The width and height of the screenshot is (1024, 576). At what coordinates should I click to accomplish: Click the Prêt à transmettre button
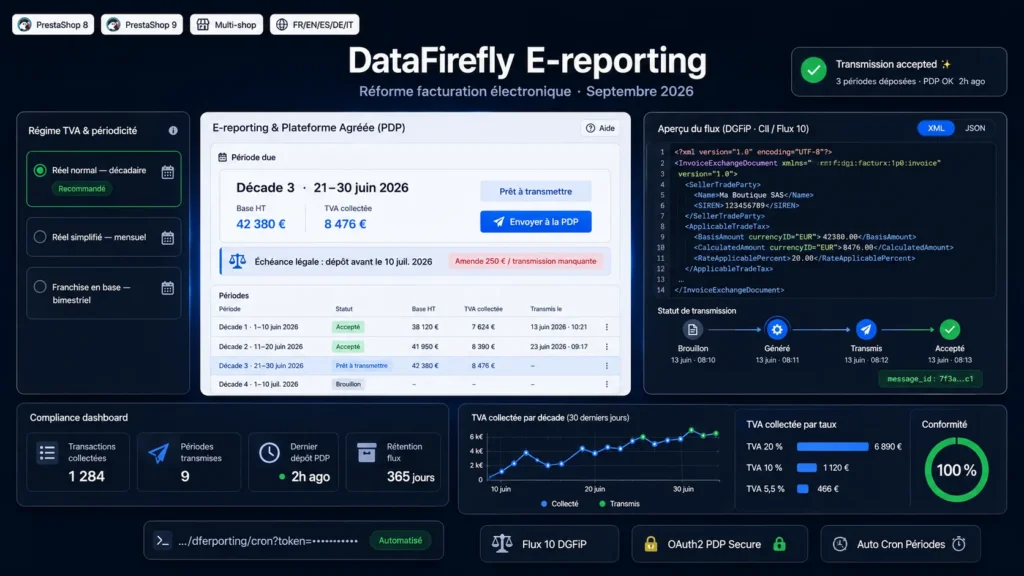(536, 191)
